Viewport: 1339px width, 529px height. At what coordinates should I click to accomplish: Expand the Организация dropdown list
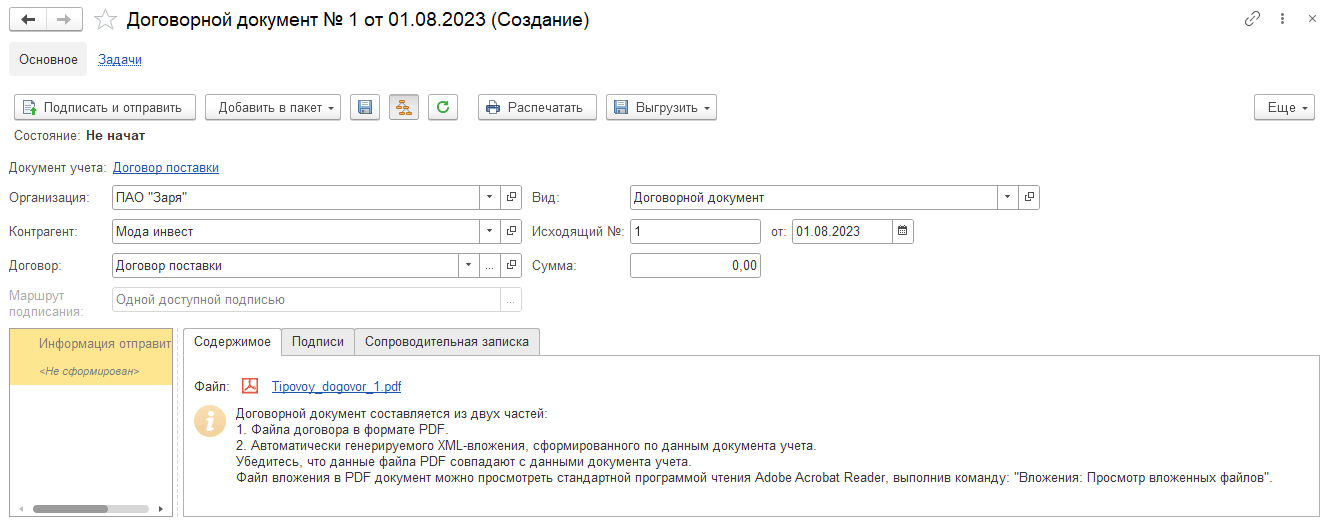[490, 198]
